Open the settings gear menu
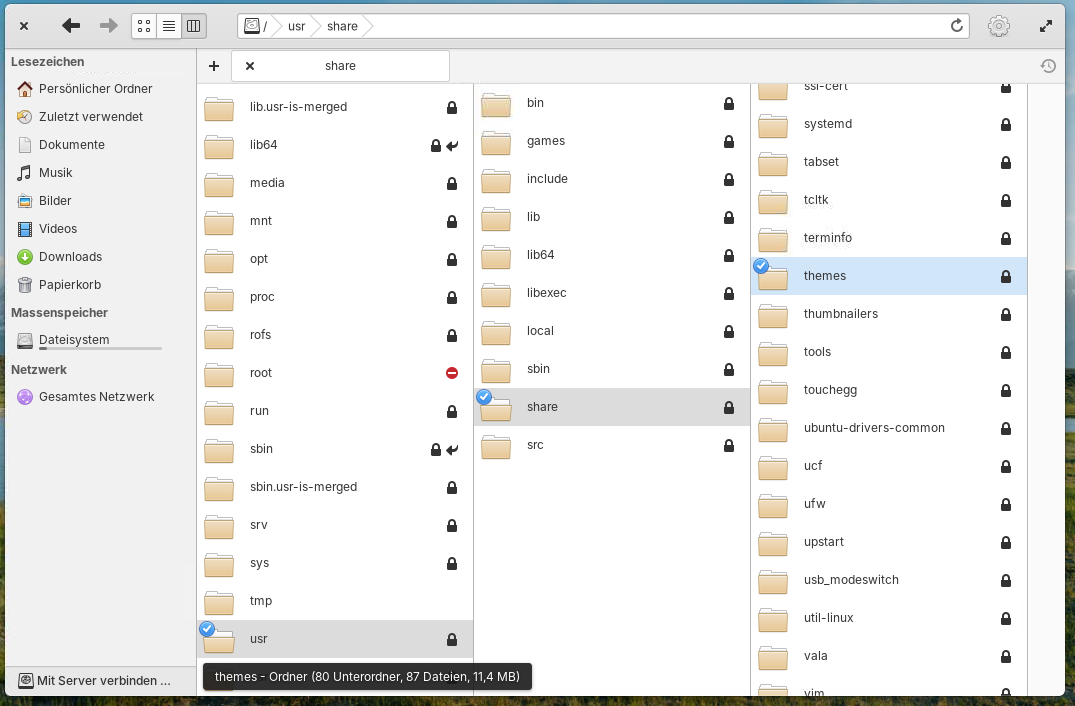This screenshot has width=1075, height=706. point(998,26)
